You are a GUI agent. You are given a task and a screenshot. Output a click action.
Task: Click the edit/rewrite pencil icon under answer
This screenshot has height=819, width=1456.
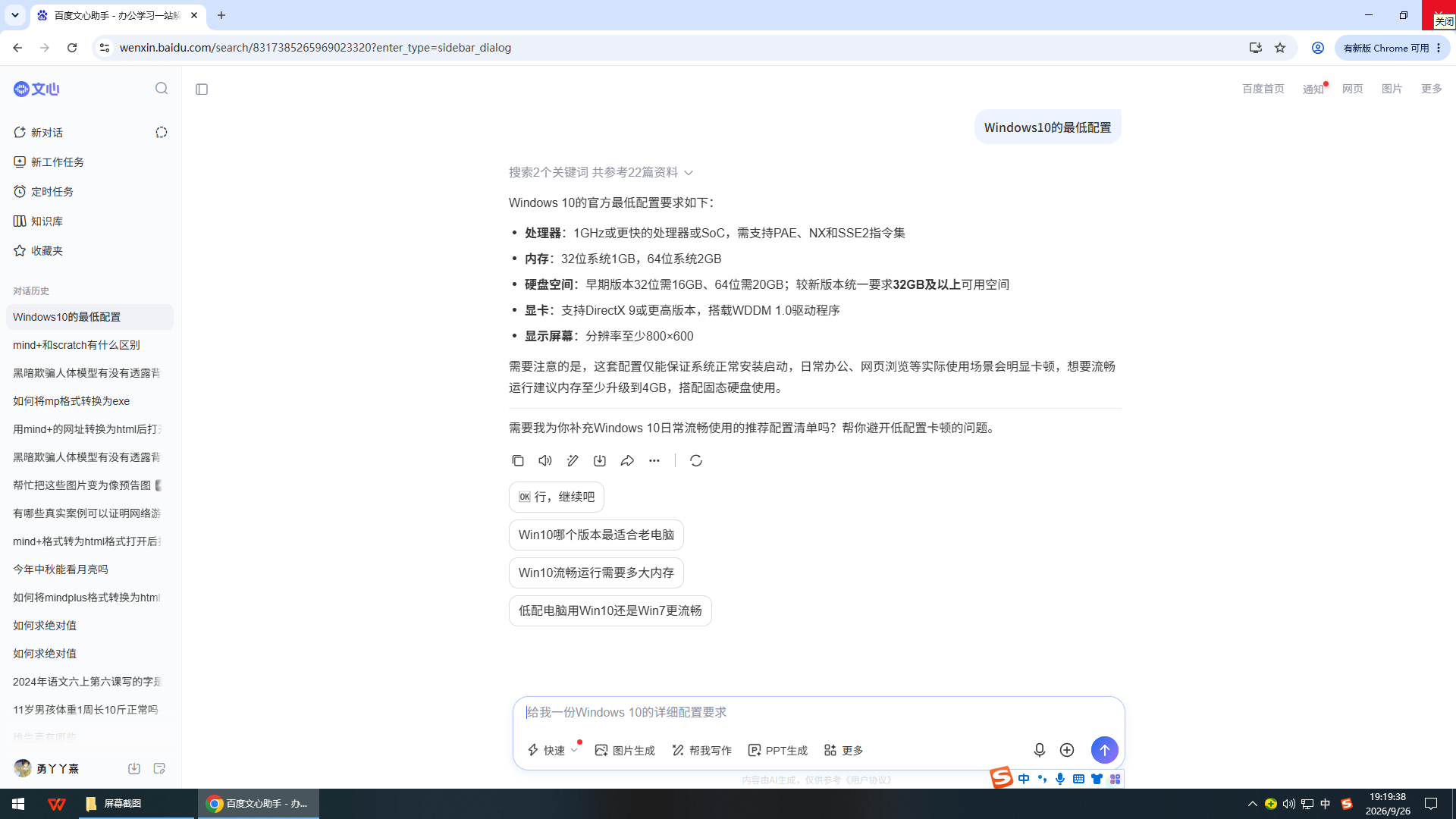point(573,460)
